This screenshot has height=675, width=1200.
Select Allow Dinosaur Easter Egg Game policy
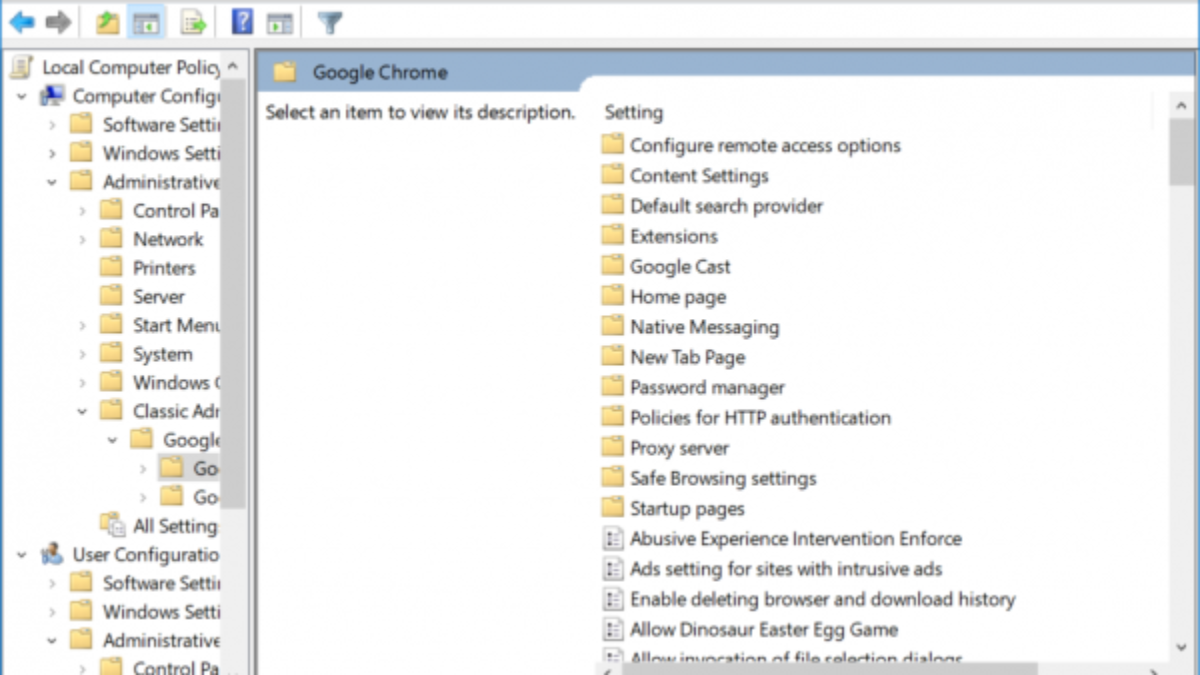click(764, 630)
